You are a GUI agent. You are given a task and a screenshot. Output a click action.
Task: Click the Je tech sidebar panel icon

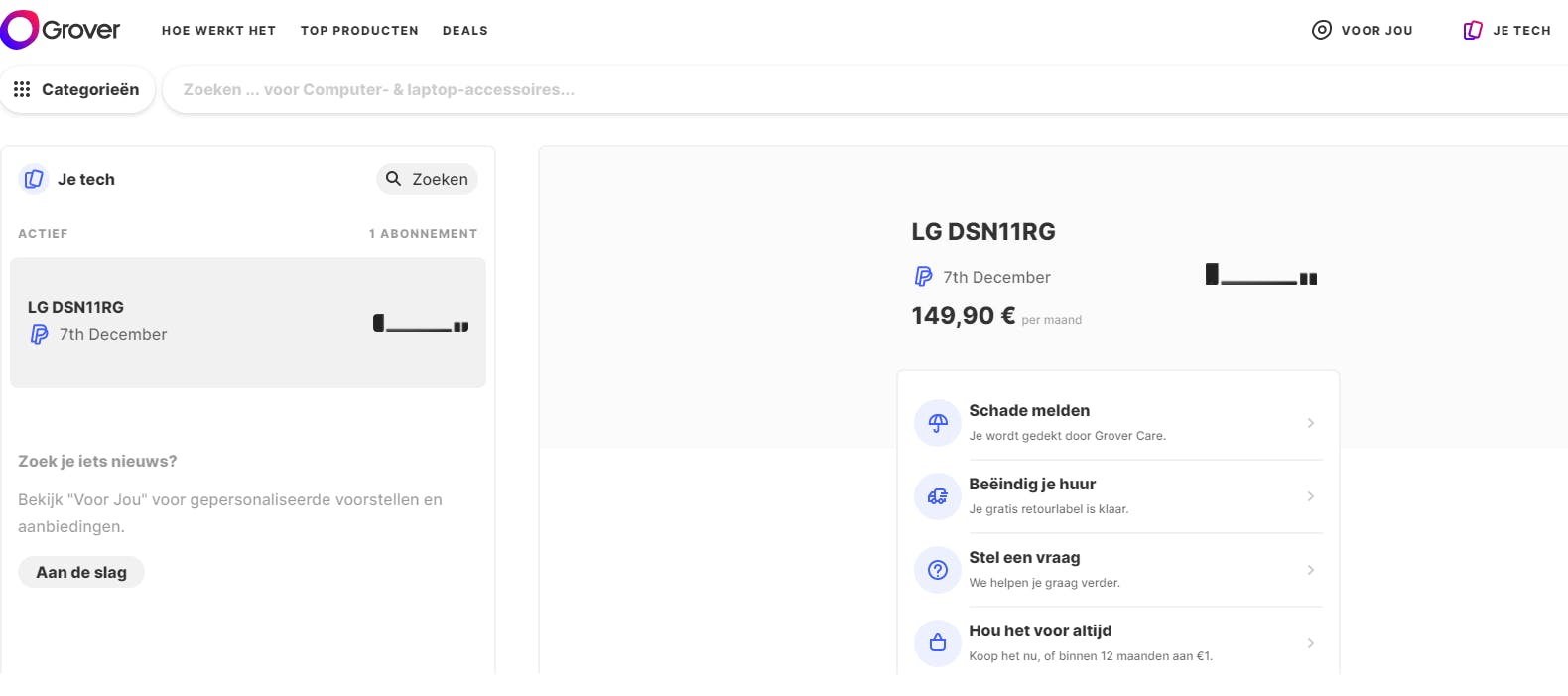click(34, 179)
